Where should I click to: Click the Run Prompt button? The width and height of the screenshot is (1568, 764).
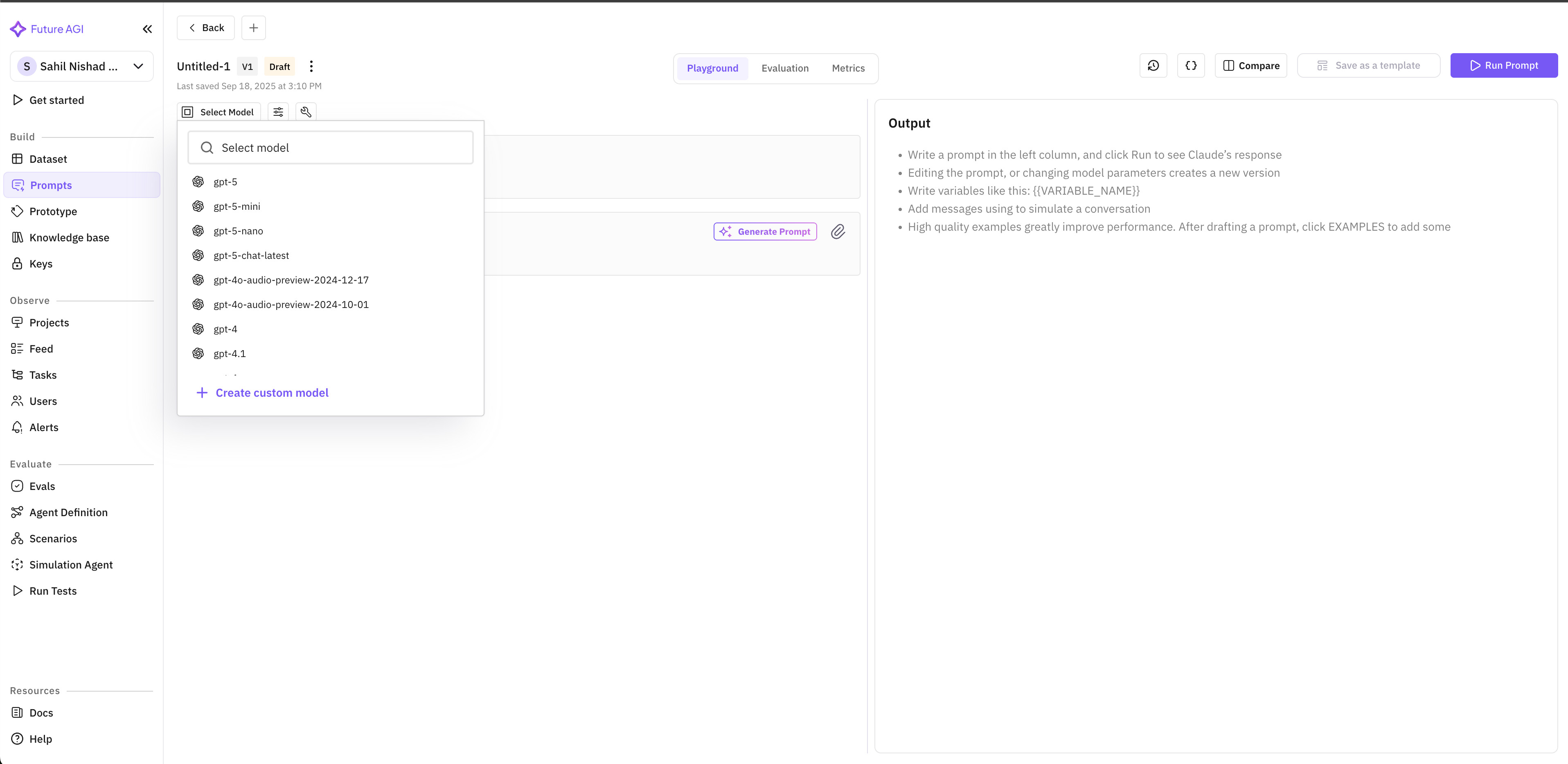pos(1503,66)
